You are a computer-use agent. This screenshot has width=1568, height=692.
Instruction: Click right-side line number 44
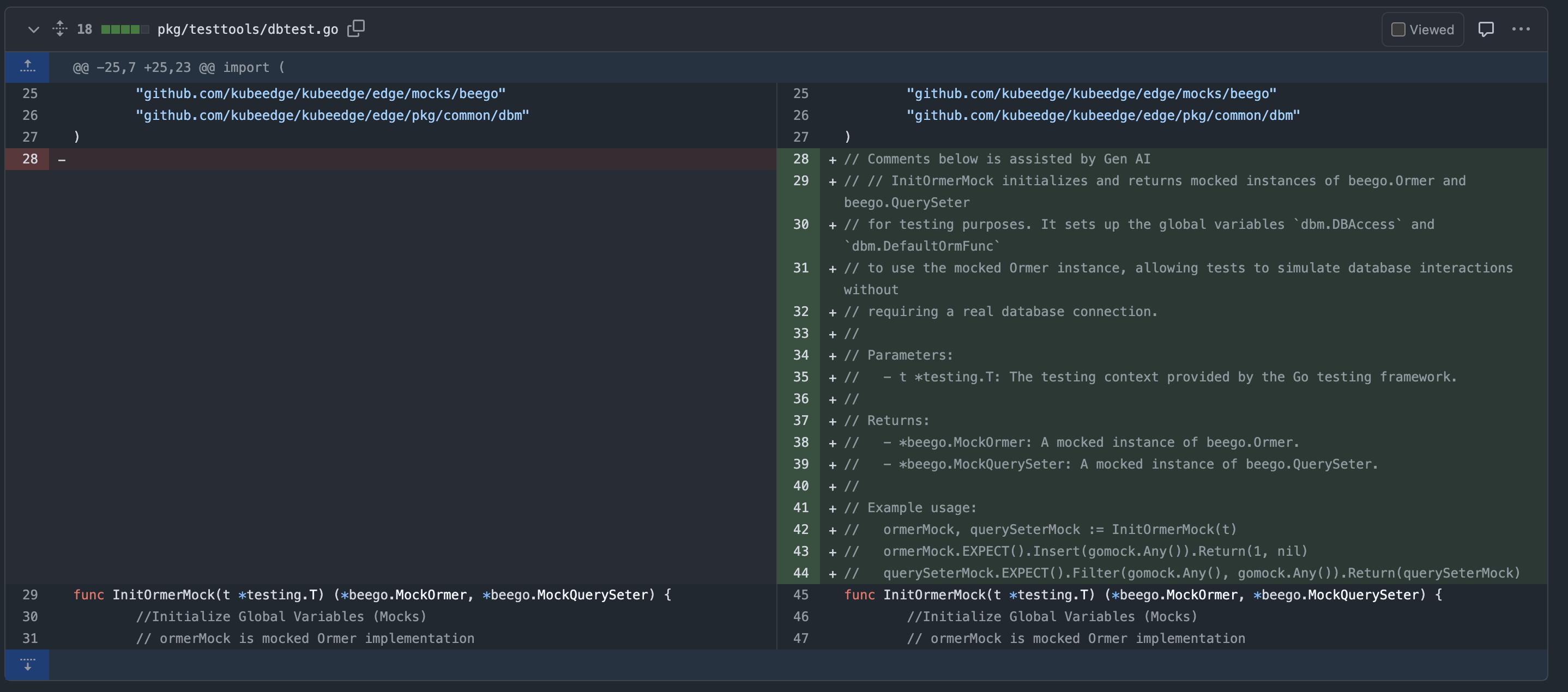800,573
